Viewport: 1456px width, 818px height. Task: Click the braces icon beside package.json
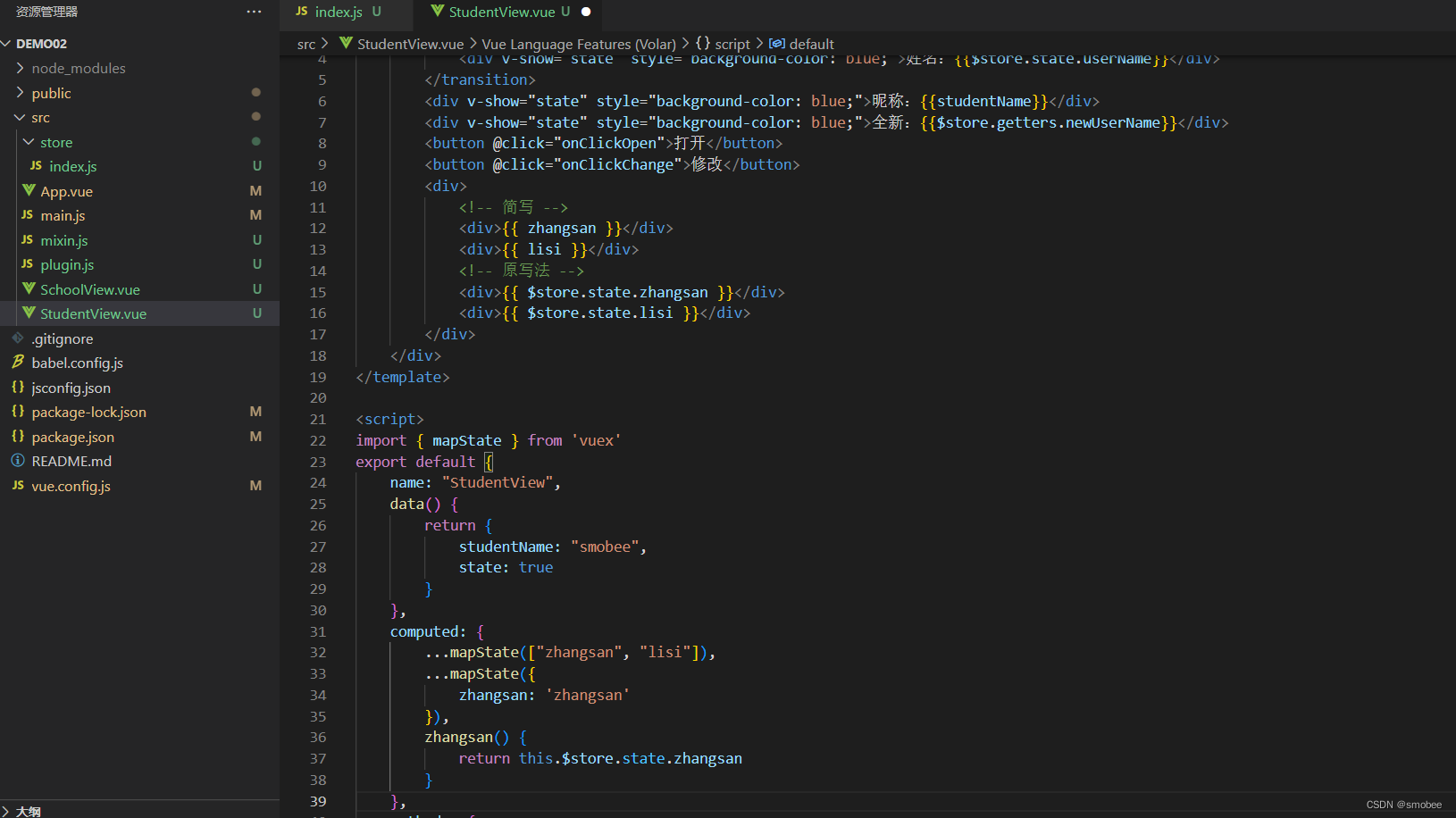pyautogui.click(x=18, y=436)
